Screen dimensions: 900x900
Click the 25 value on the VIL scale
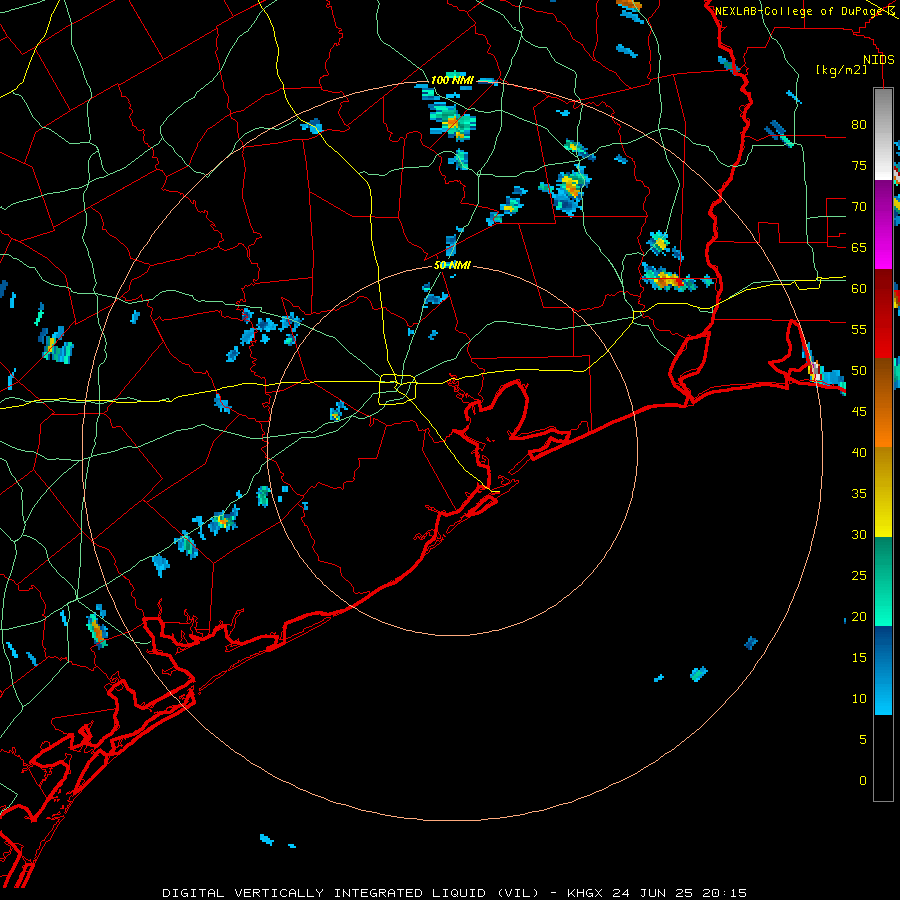click(859, 576)
